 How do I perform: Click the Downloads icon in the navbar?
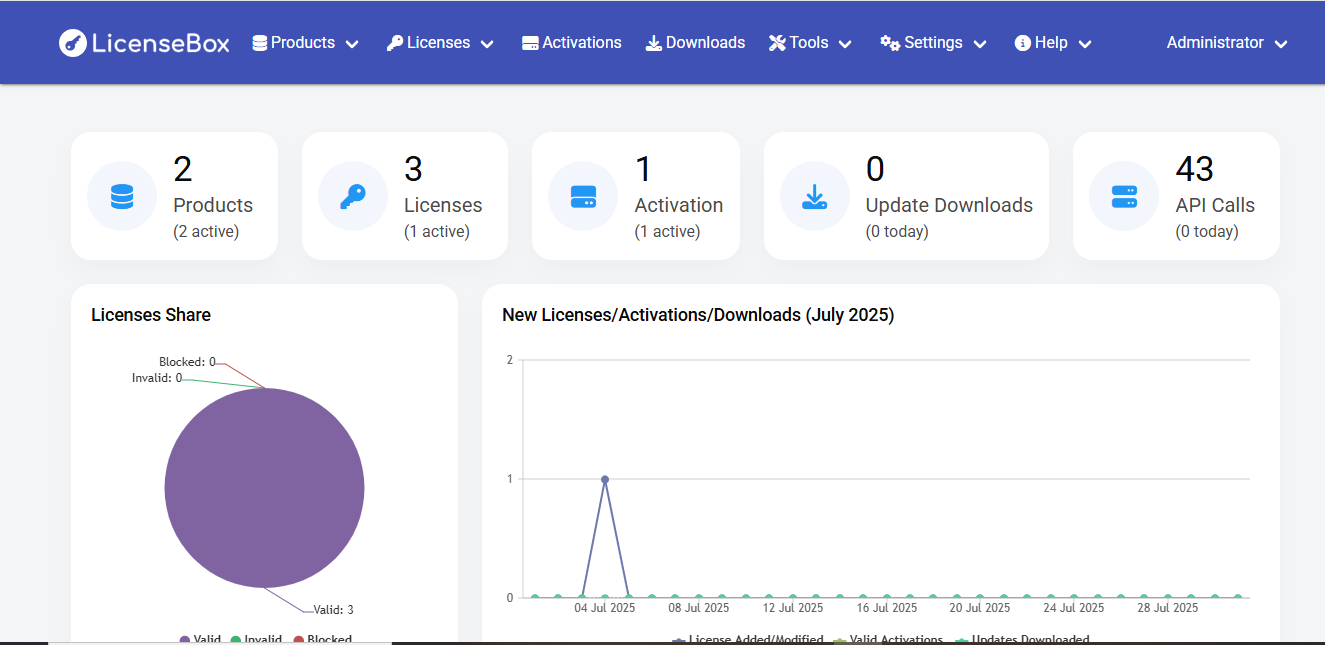tap(653, 42)
